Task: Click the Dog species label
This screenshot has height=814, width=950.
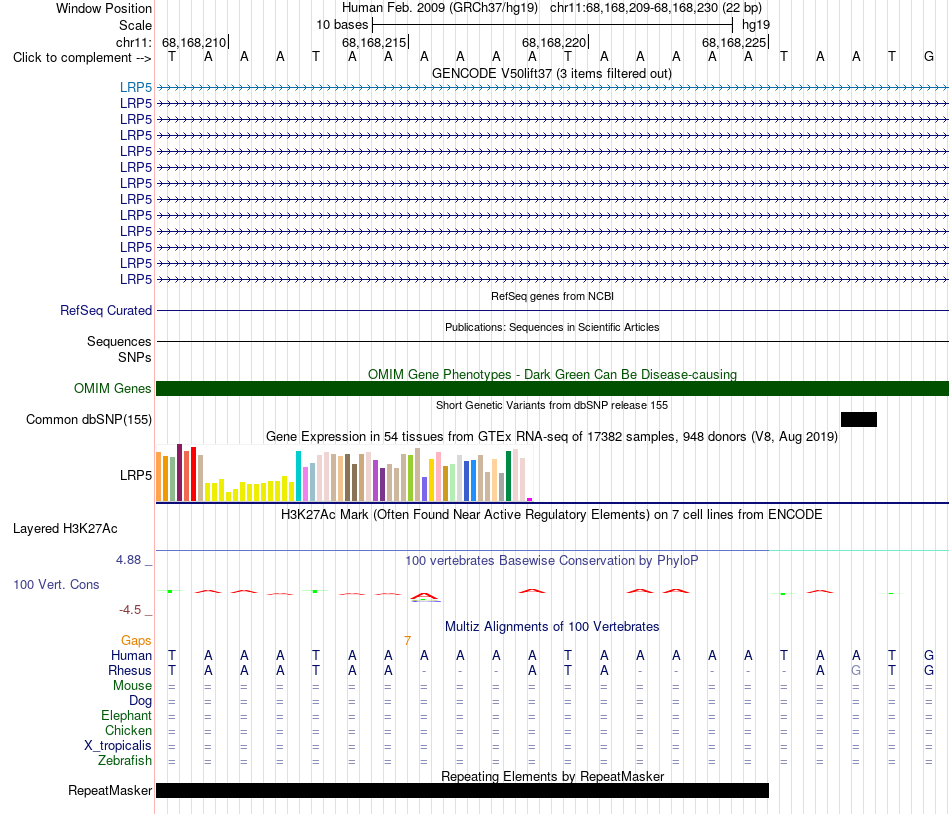Action: [x=140, y=701]
